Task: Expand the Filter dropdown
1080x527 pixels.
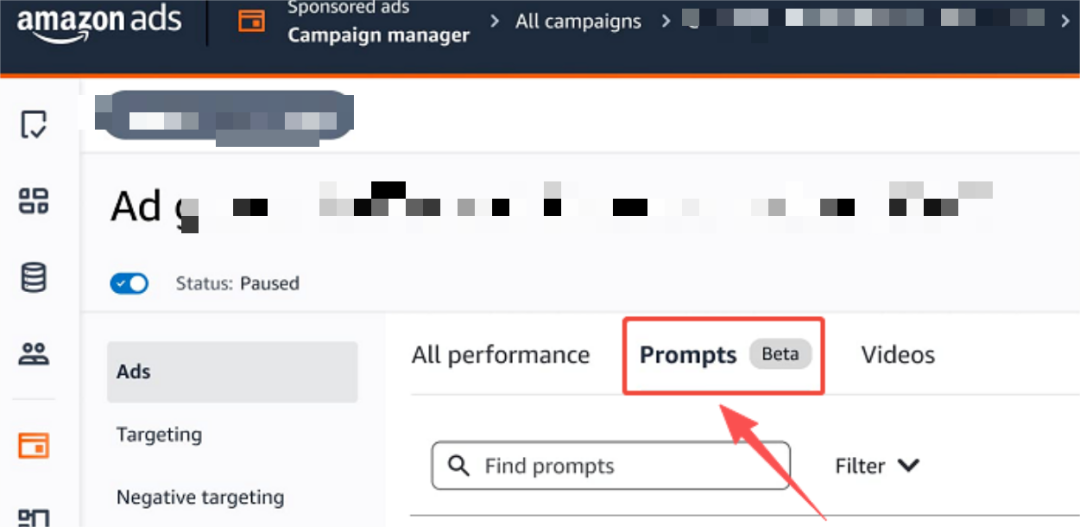Action: pyautogui.click(x=876, y=466)
